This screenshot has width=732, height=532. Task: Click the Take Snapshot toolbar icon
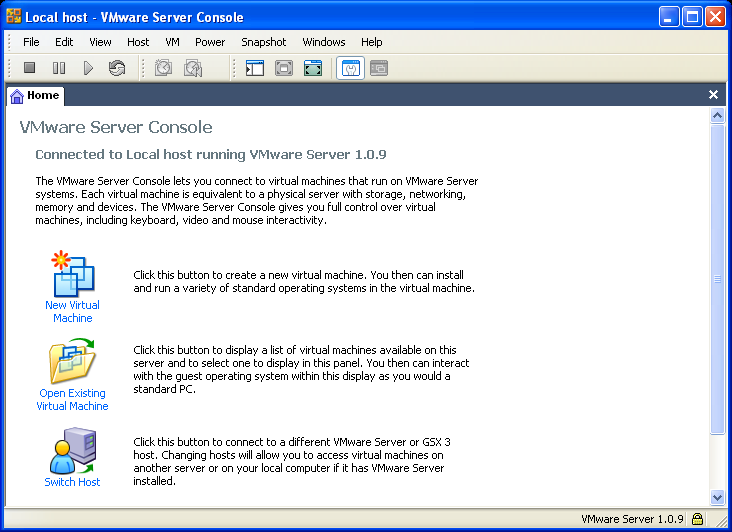tap(163, 68)
